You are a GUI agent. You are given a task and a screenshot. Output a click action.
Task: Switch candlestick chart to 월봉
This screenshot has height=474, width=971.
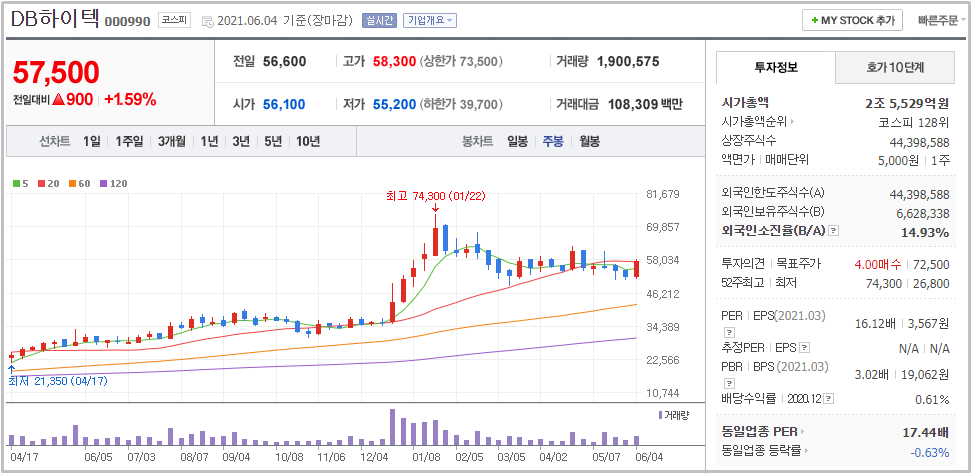590,141
